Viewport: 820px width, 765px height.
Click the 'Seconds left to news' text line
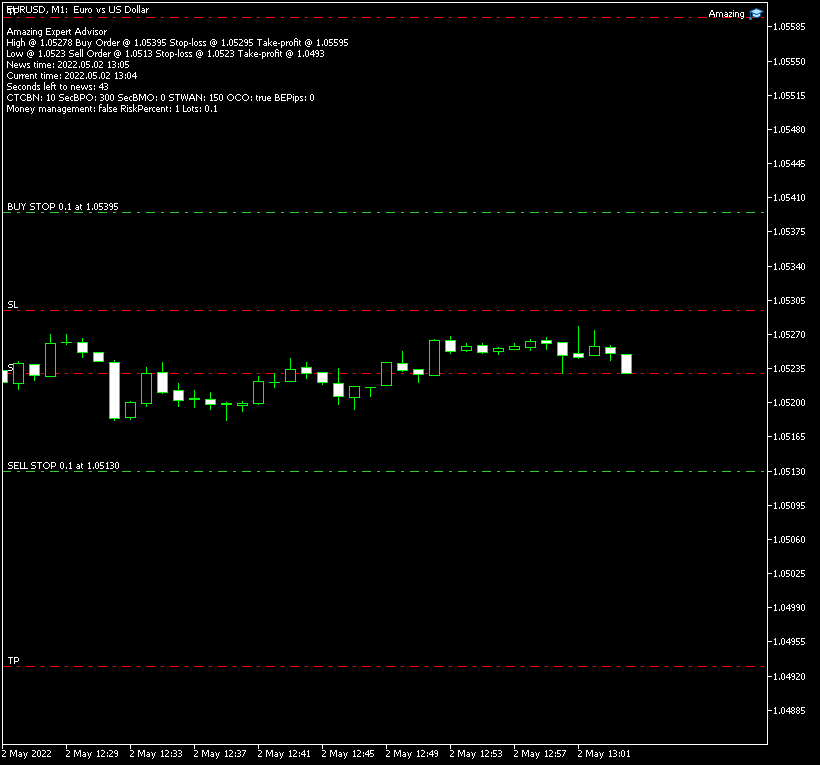(x=57, y=87)
